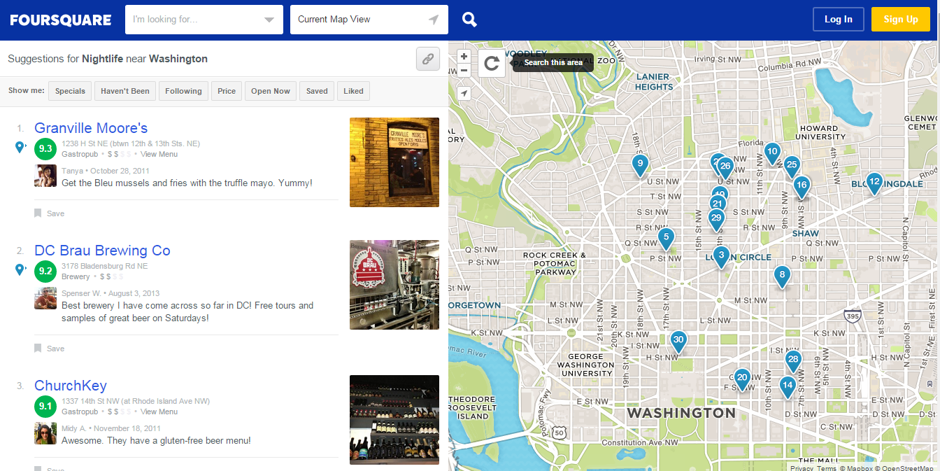Click the 9.3 rating badge

coord(45,149)
